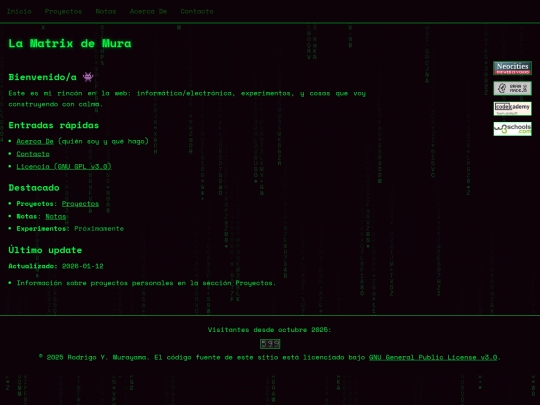Open Contacto in the top navigation bar
The height and width of the screenshot is (405, 540).
click(197, 11)
